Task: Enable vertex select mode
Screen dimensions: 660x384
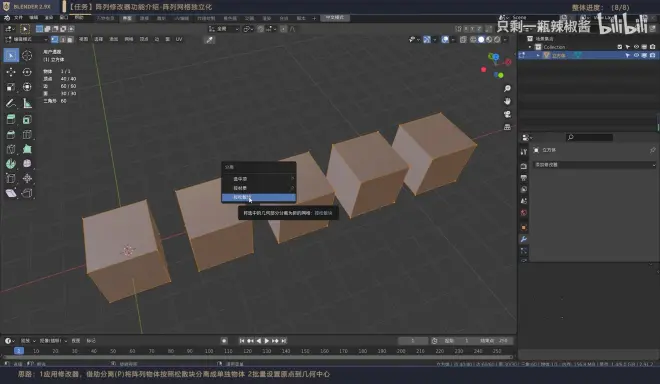Action: (55, 39)
